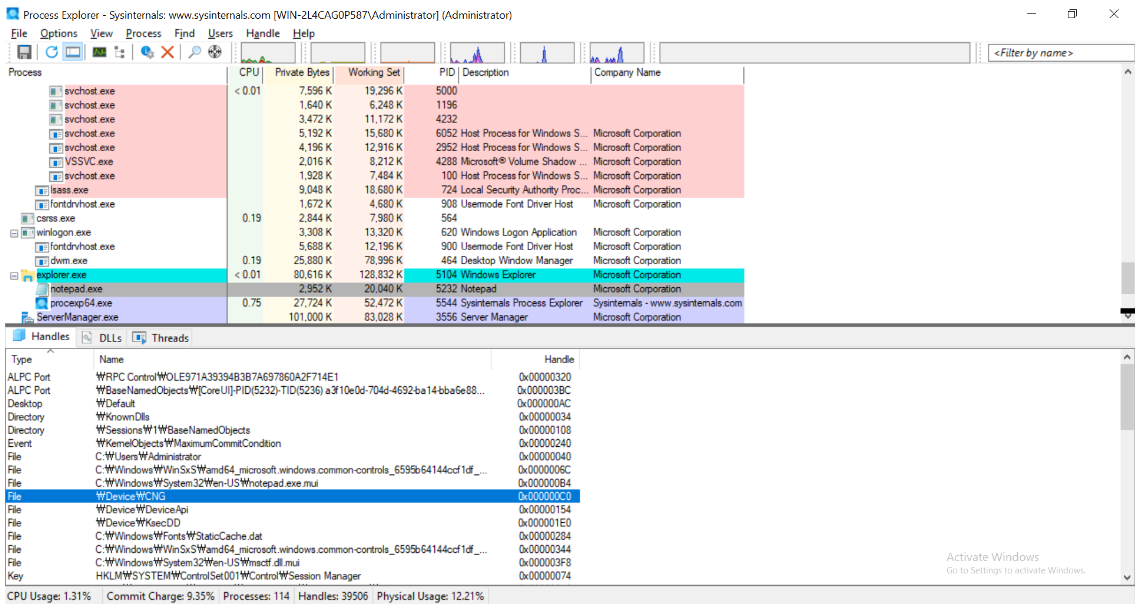Collapse the winlogon.exe tree node
This screenshot has width=1142, height=608.
[14, 233]
